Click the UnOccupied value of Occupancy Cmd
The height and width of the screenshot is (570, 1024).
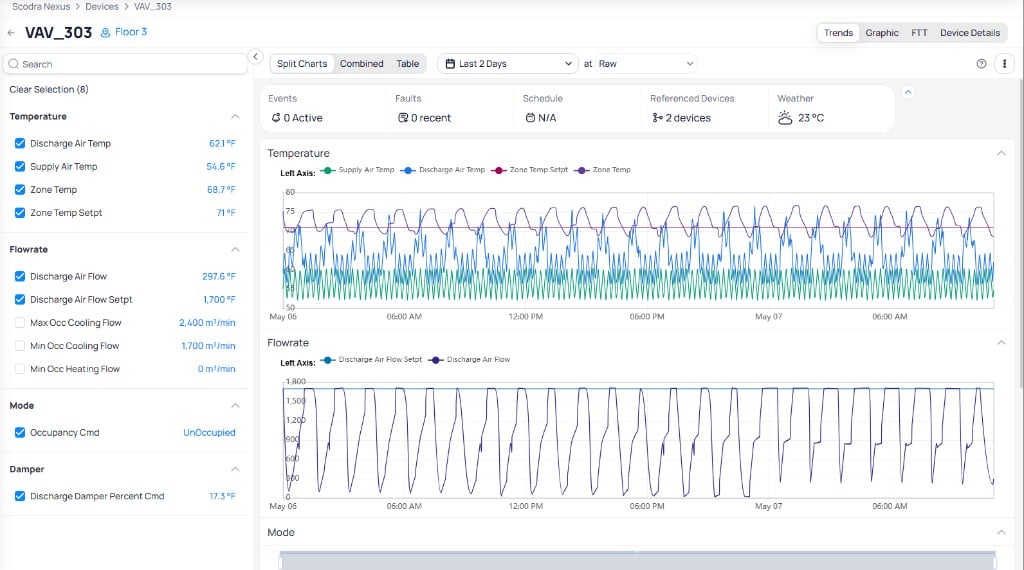click(209, 433)
